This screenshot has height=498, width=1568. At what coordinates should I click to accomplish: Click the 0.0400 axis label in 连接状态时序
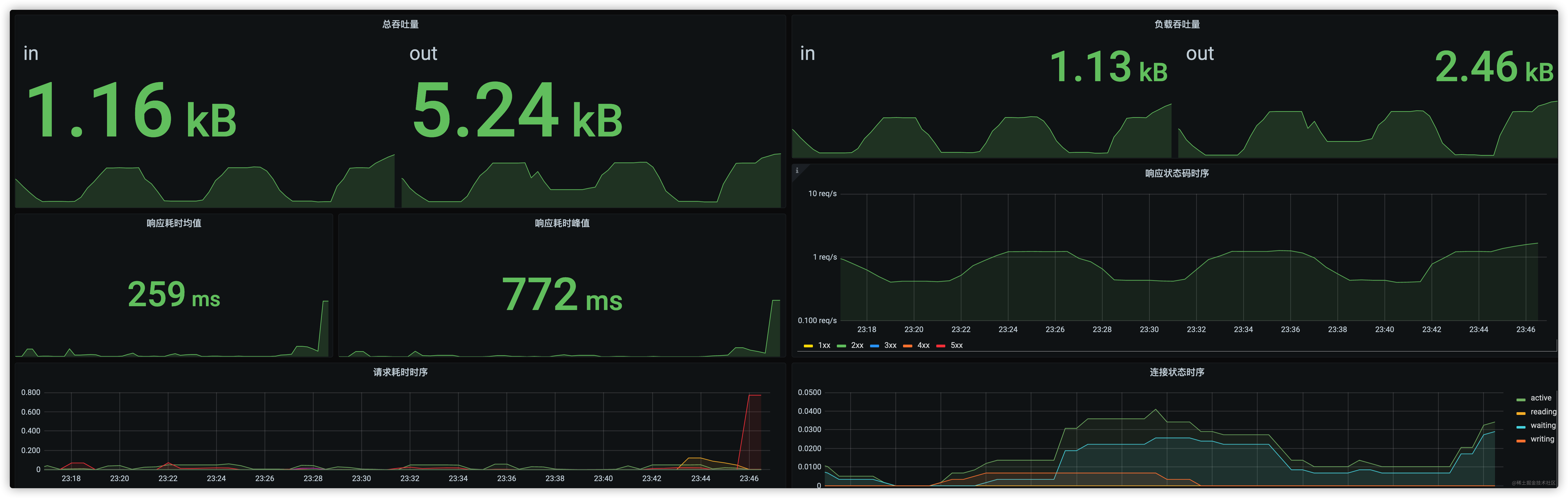(809, 411)
